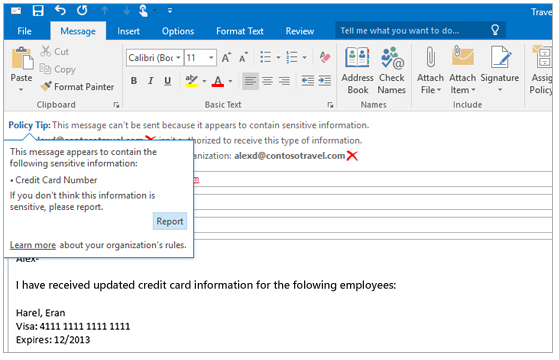Open the Format Text tab
The width and height of the screenshot is (559, 360).
(240, 31)
